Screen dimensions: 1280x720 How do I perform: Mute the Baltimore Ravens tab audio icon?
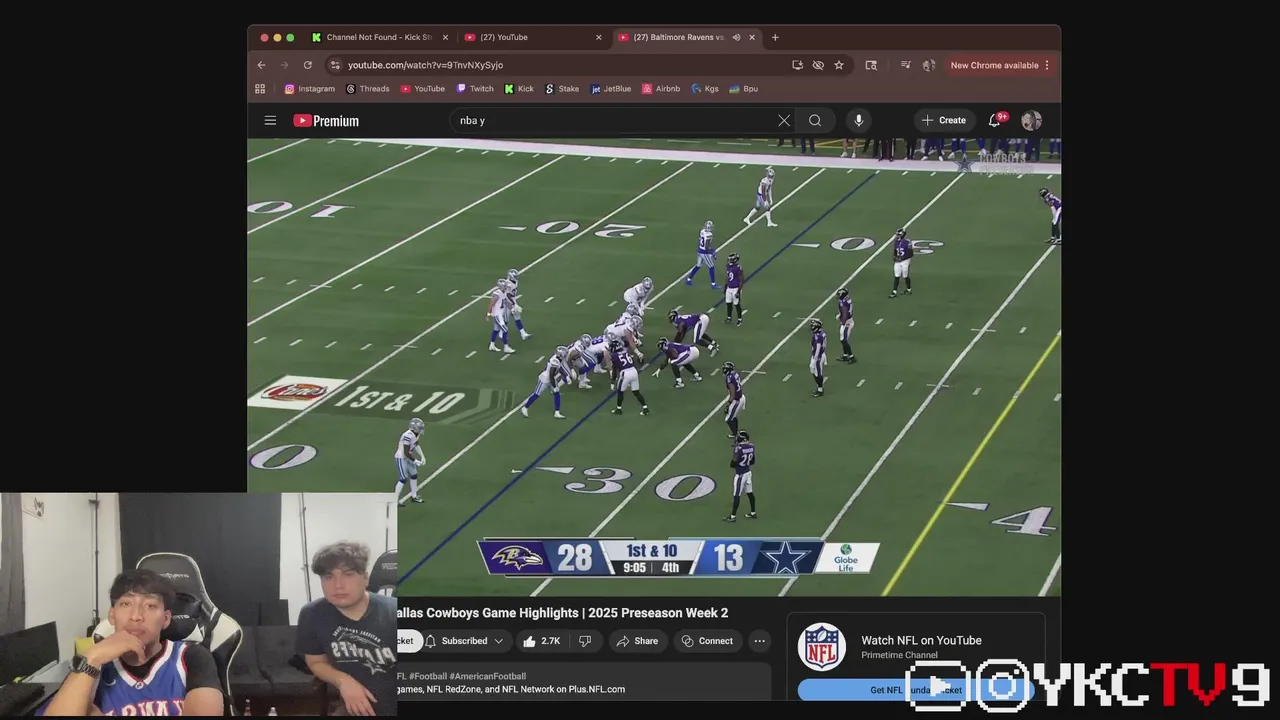click(x=736, y=37)
